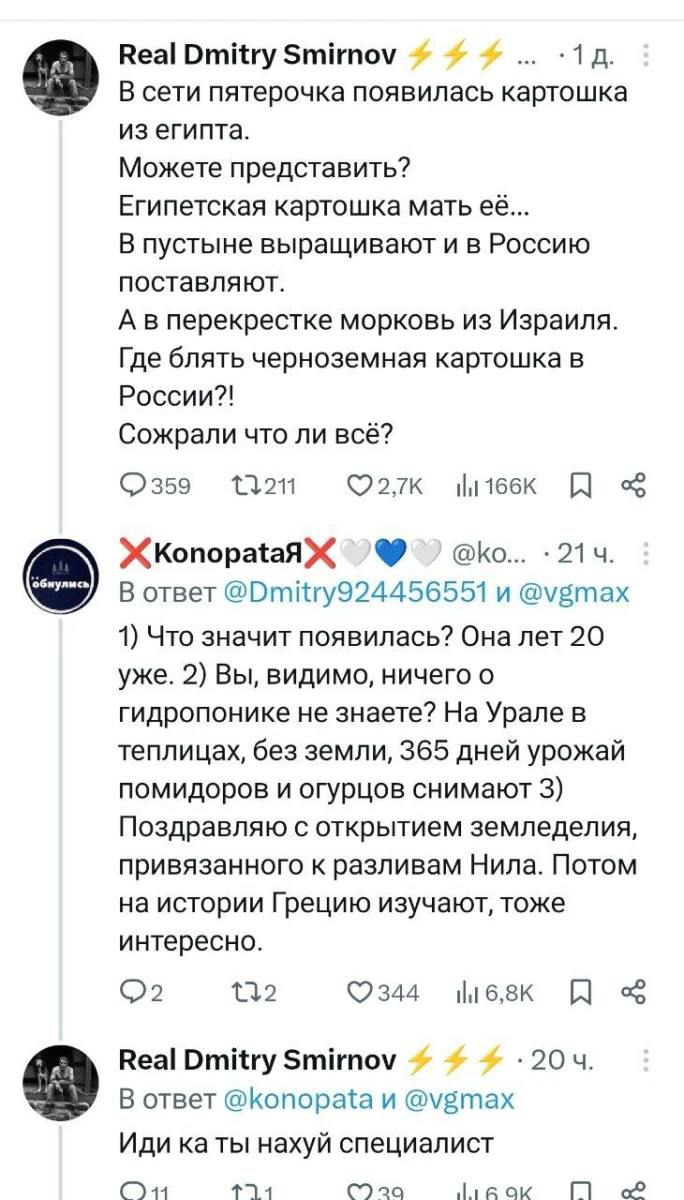Image resolution: width=684 pixels, height=1200 pixels.
Task: Bookmark the first Dmitry Smirnov tweet
Action: pyautogui.click(x=579, y=486)
